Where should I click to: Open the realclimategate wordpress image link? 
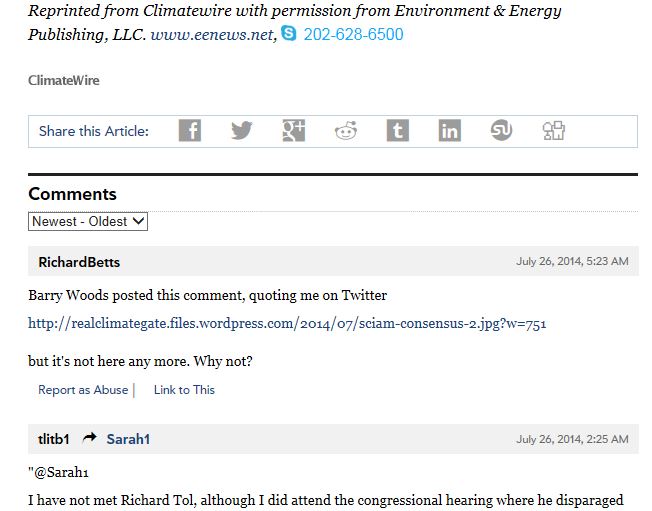[x=287, y=323]
